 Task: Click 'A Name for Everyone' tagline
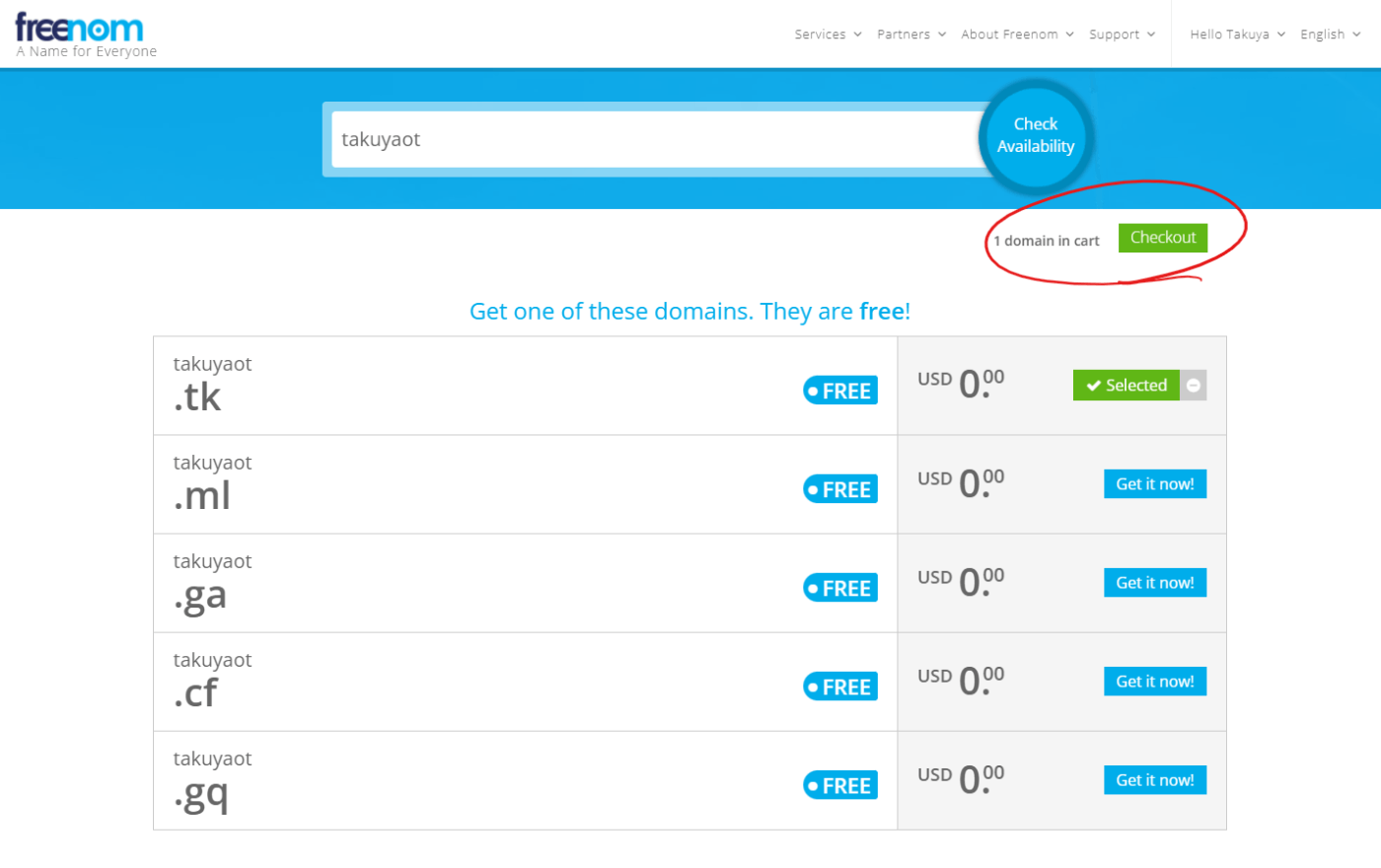(87, 51)
